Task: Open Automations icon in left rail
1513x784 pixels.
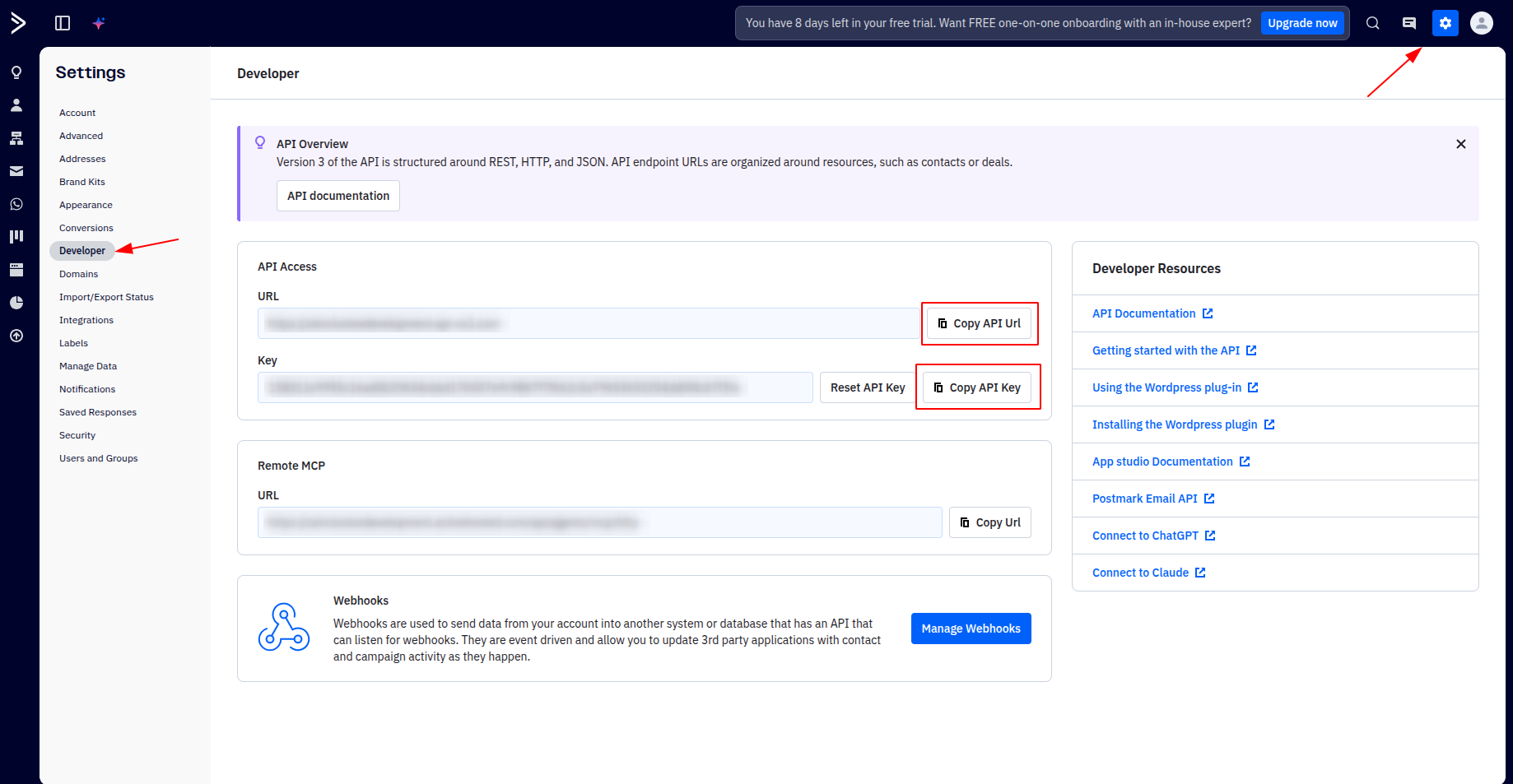Action: [x=16, y=138]
